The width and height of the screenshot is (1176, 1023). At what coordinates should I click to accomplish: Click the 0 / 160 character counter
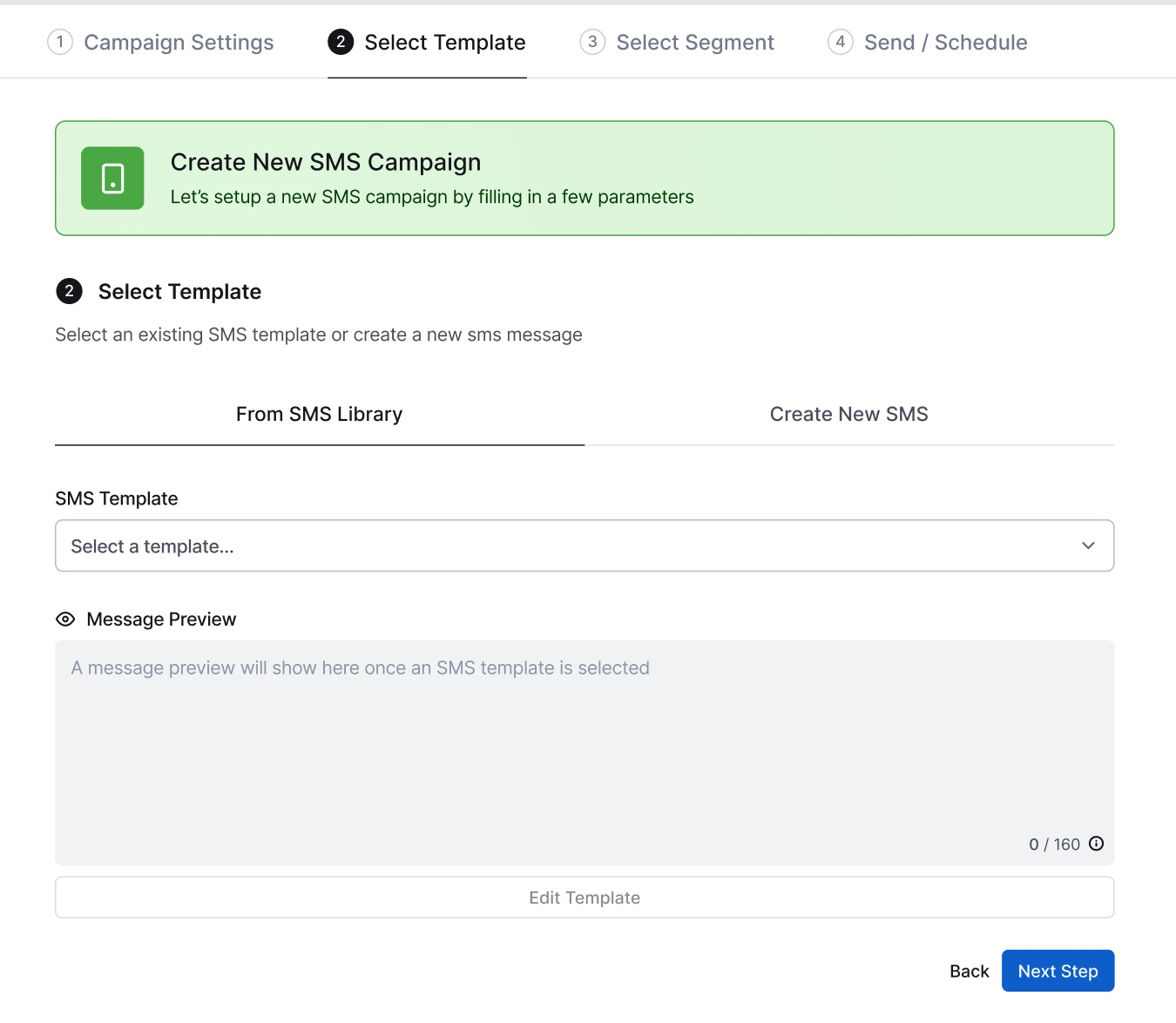click(1054, 844)
